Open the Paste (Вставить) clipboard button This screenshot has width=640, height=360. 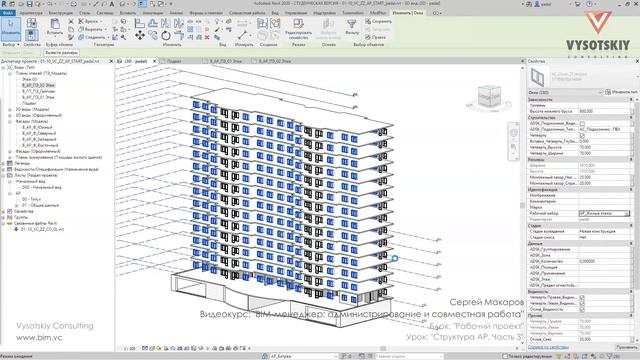(55, 27)
